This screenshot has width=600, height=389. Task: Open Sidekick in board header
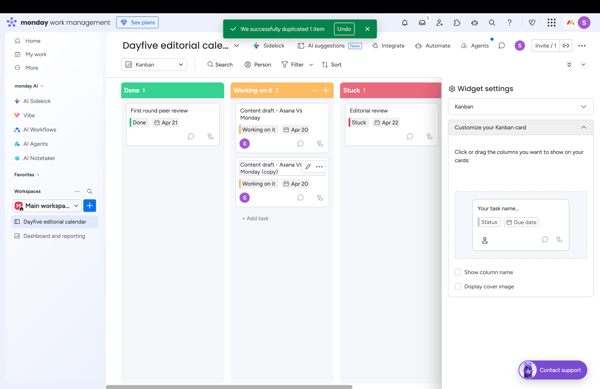[269, 46]
